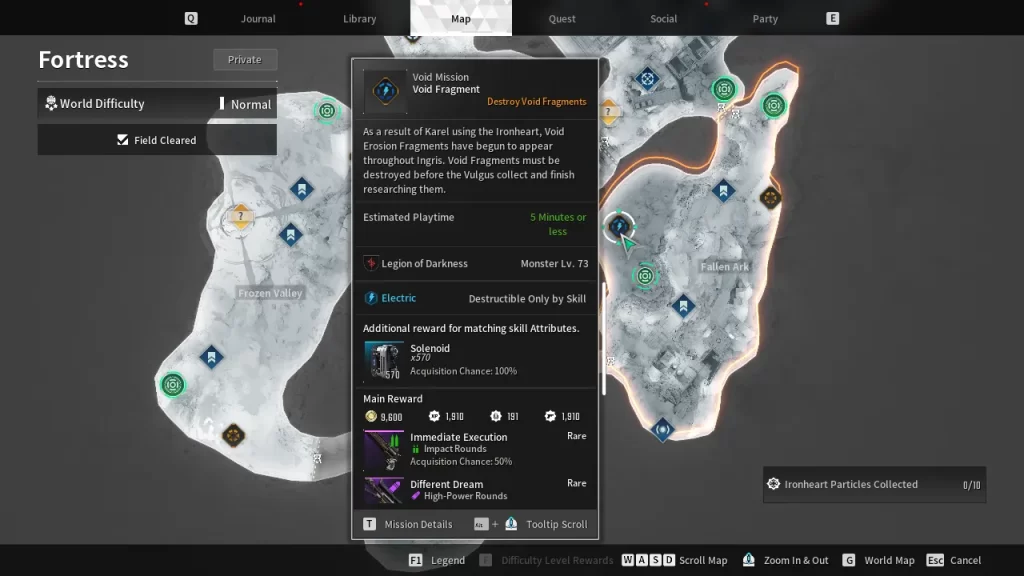Click the Solenoid reward thumbnail
This screenshot has height=576, width=1024.
384,360
